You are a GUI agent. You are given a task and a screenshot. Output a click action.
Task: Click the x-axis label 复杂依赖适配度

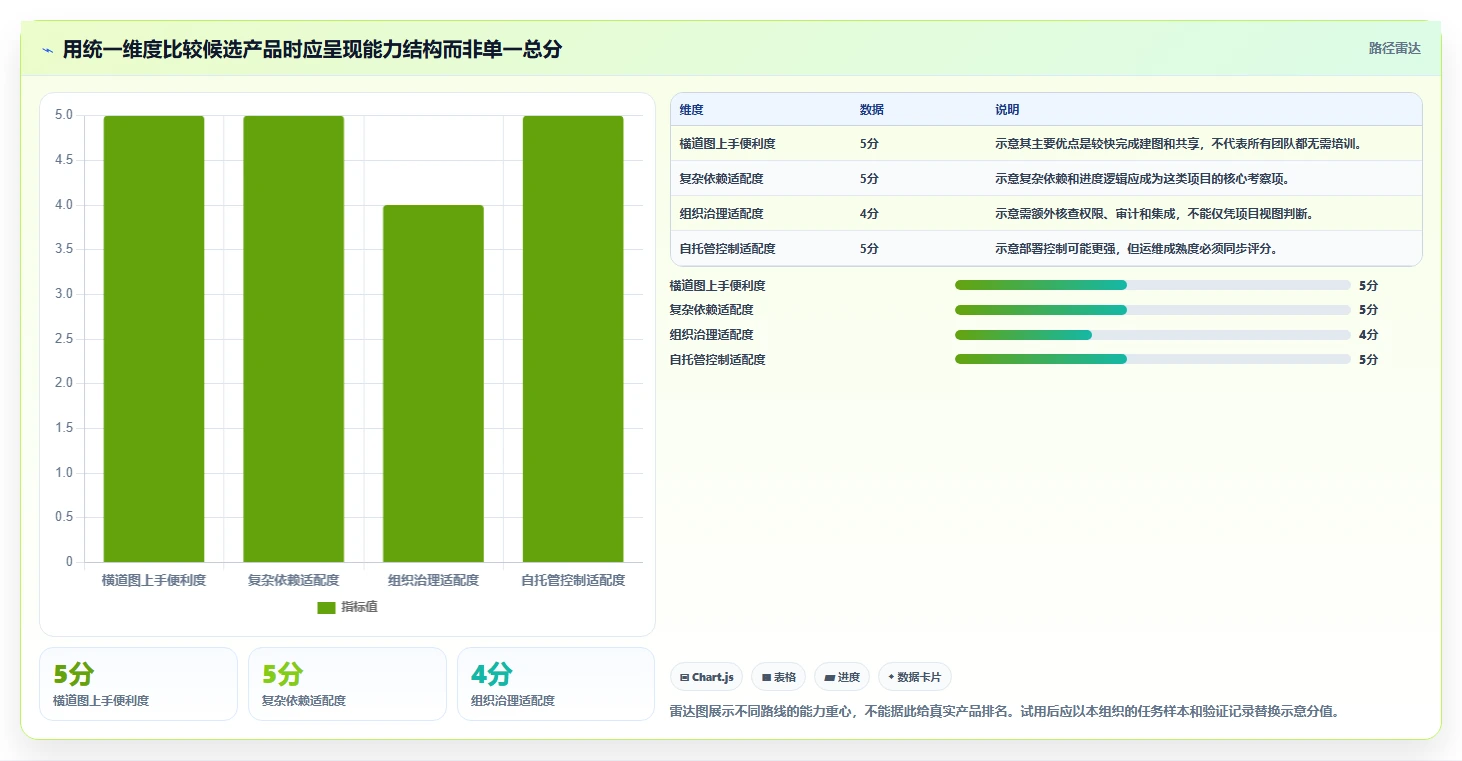[294, 580]
